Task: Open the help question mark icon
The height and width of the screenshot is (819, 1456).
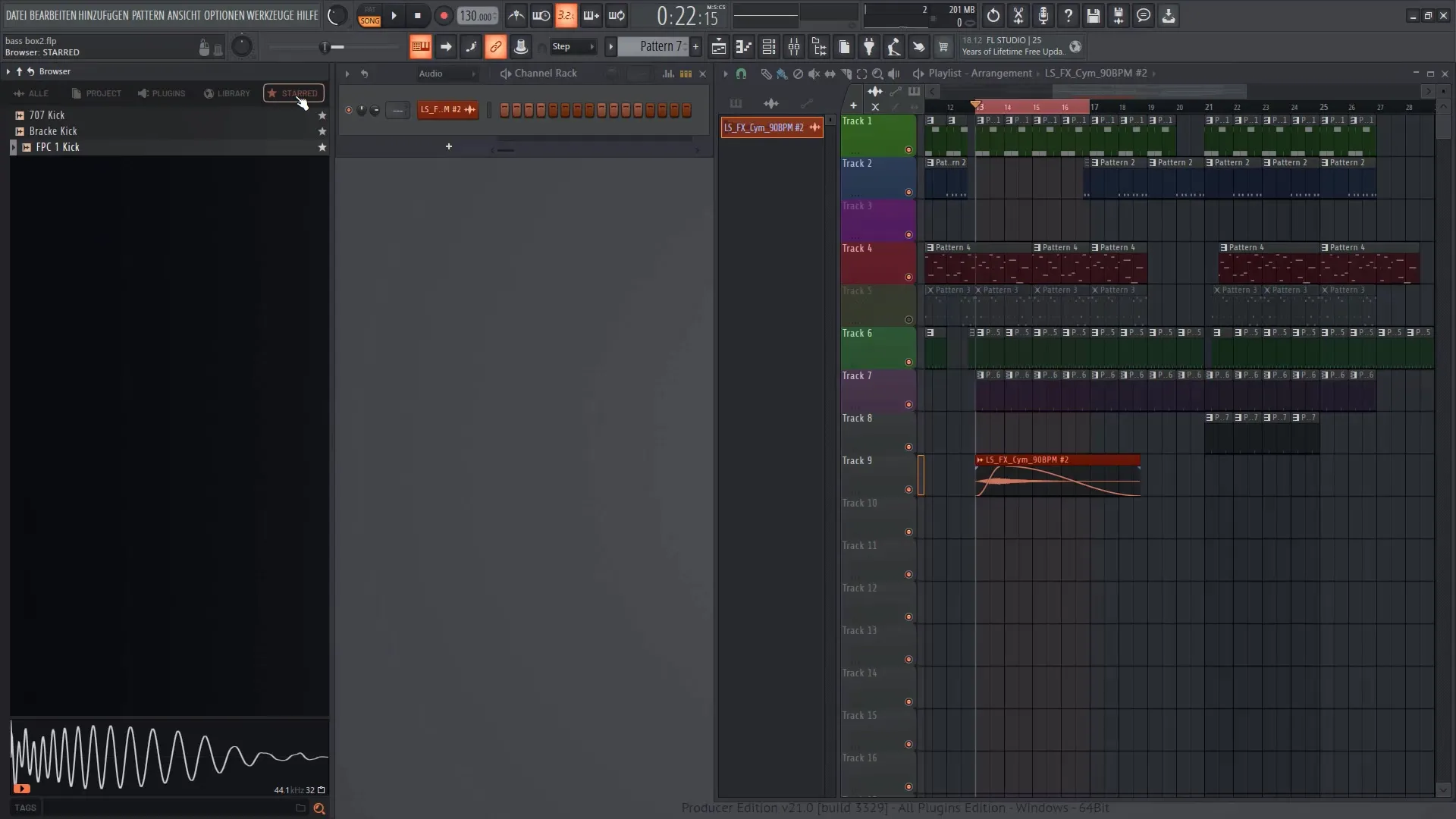Action: [x=1068, y=15]
